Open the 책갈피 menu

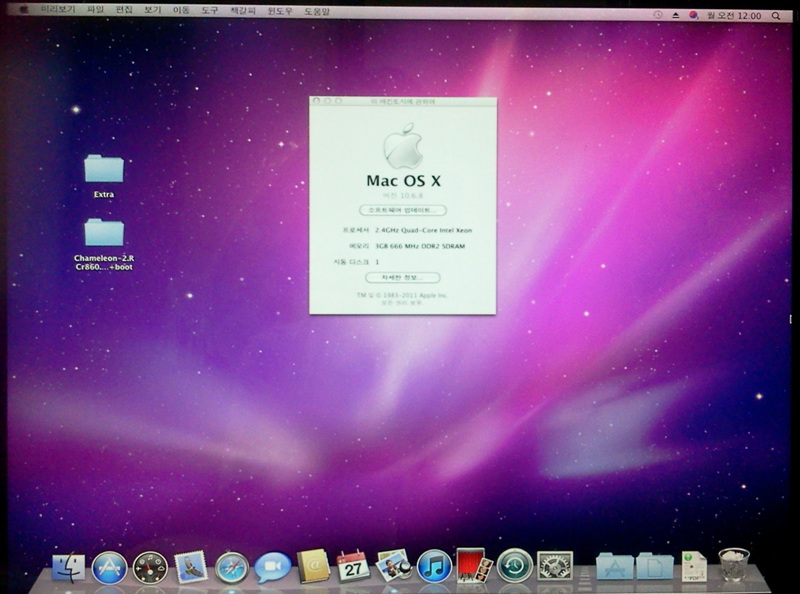[x=243, y=11]
